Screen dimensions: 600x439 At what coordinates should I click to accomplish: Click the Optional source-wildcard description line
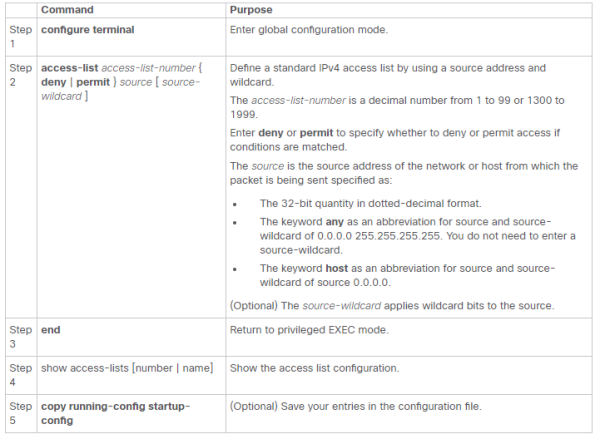(392, 306)
